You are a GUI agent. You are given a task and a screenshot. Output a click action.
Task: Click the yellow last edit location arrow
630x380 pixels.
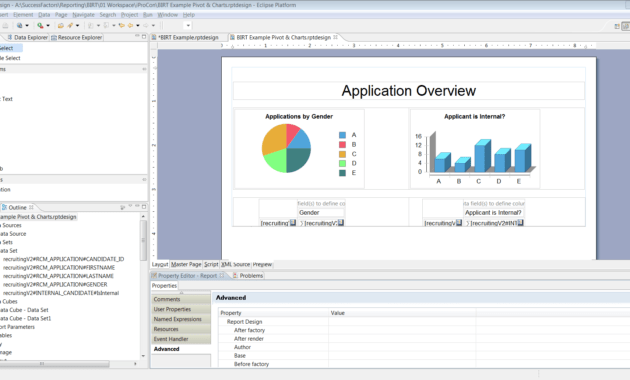point(121,25)
